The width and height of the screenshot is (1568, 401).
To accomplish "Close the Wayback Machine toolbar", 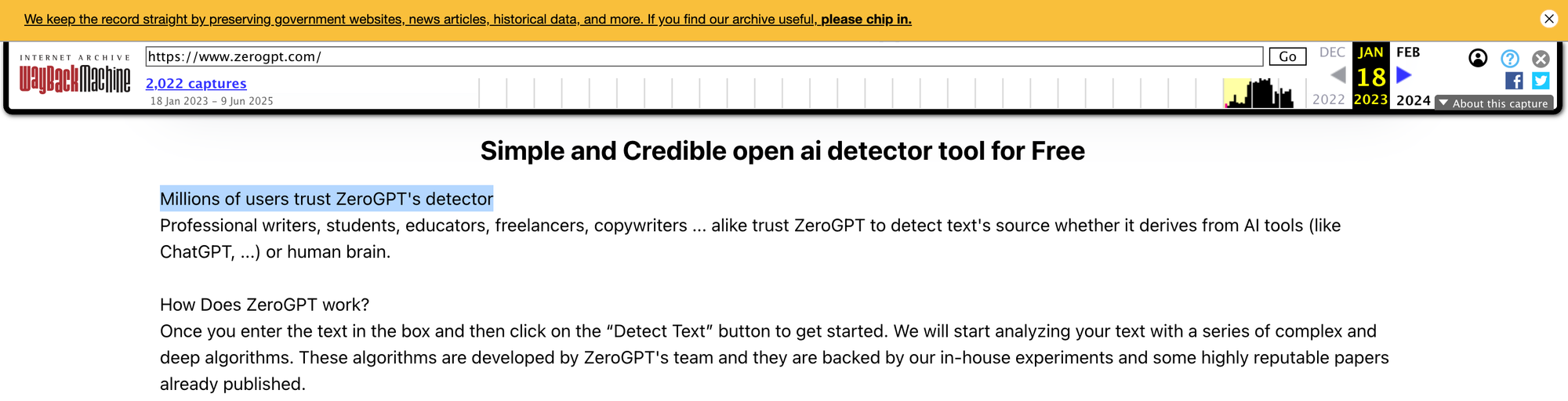I will (x=1541, y=59).
